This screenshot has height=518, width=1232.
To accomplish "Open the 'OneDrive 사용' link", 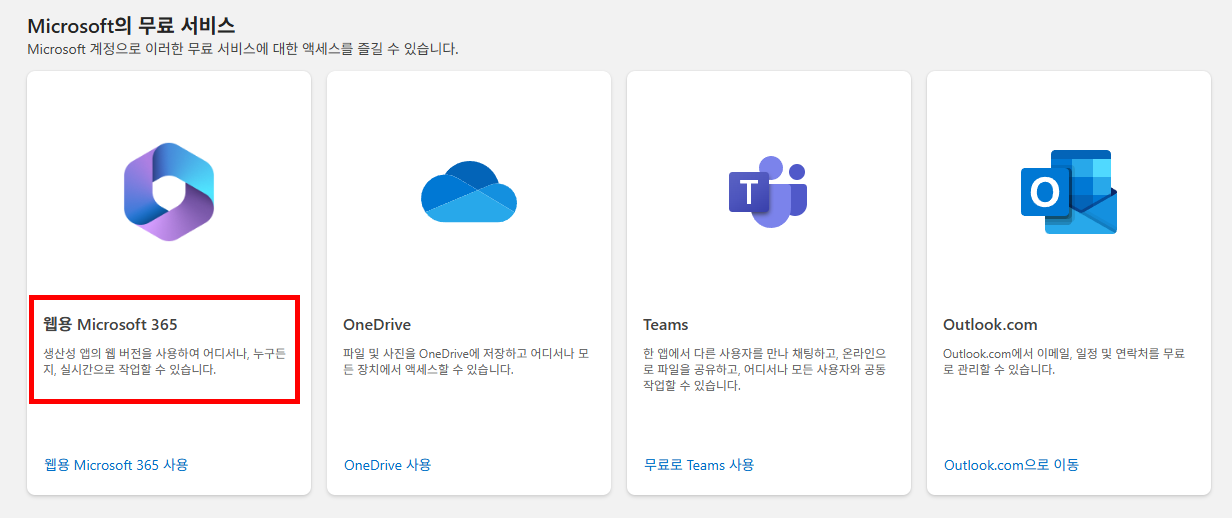I will pyautogui.click(x=388, y=465).
